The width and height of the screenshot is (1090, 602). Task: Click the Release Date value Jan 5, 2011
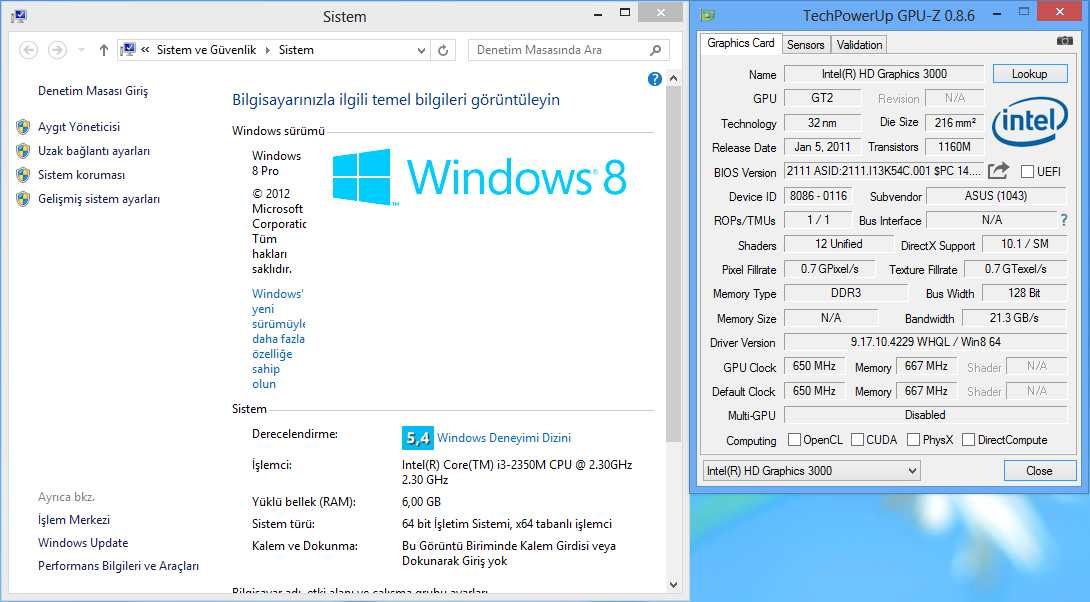pos(822,147)
